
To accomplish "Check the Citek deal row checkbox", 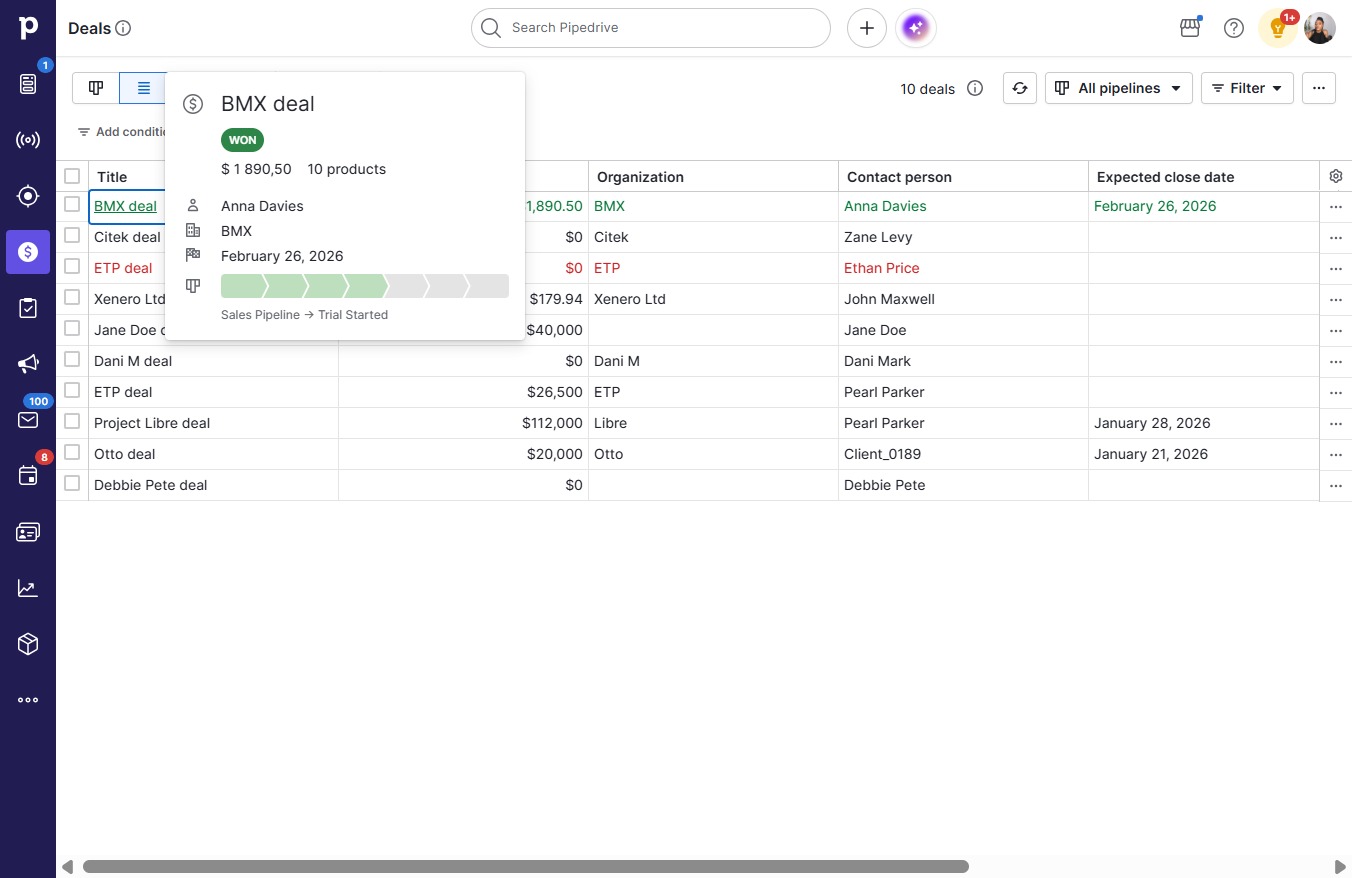I will (72, 235).
